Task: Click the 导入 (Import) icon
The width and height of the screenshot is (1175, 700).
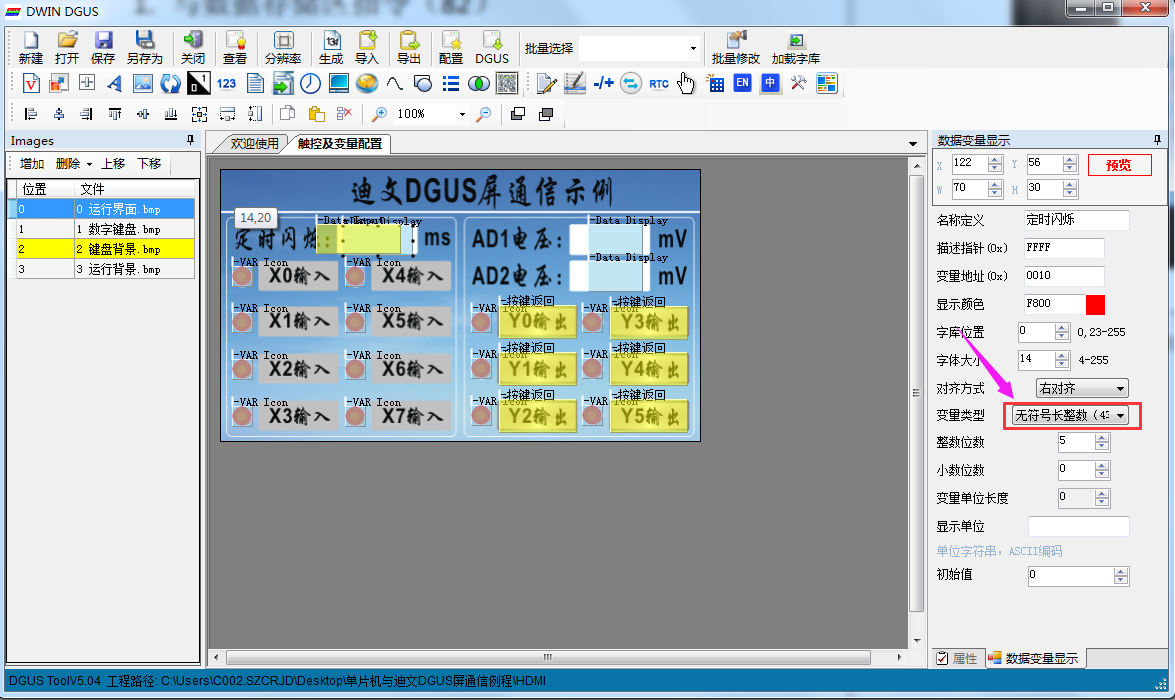Action: [x=367, y=48]
